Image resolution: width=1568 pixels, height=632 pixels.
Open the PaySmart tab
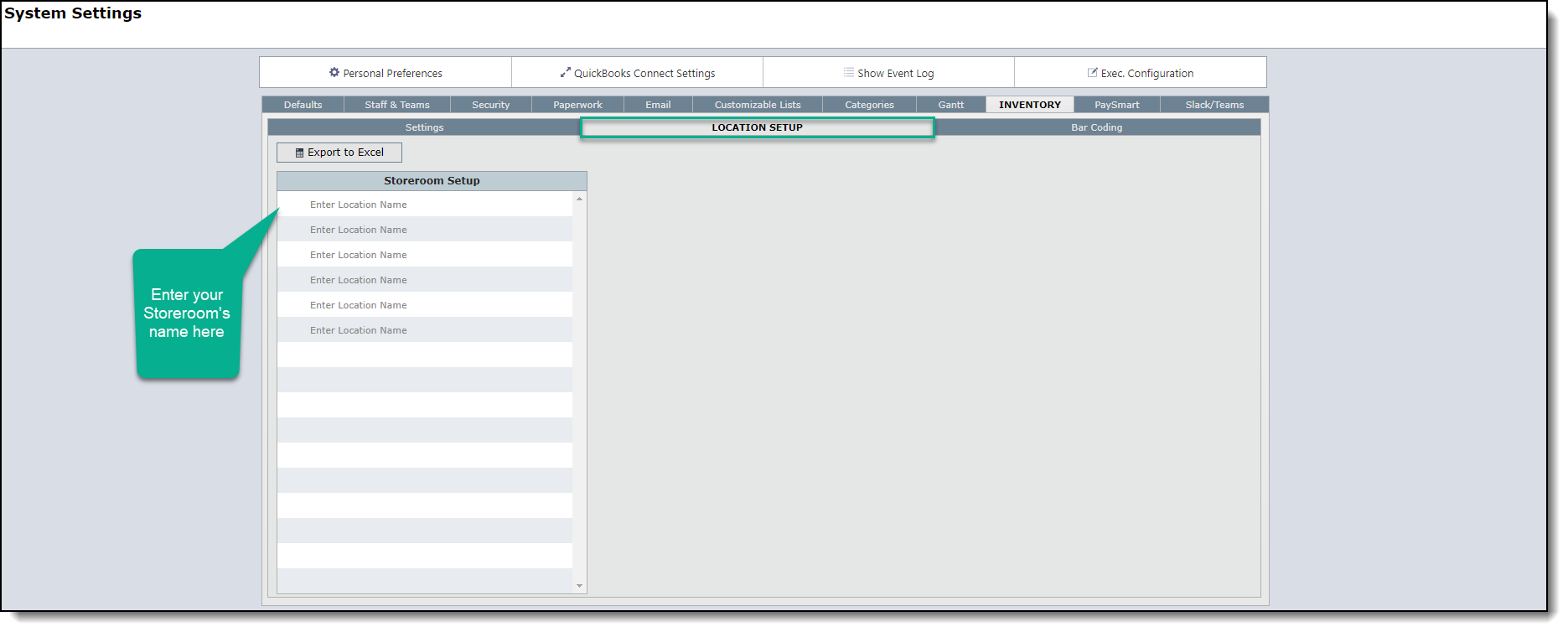(1117, 105)
